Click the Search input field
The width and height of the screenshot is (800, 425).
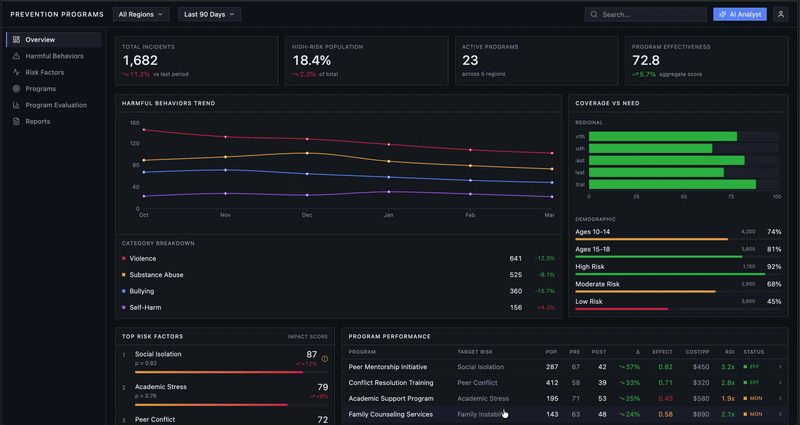click(x=650, y=15)
